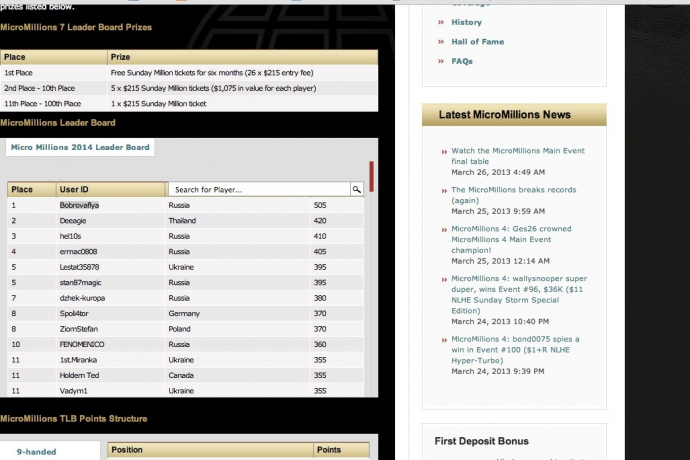Select the hel10s user row
This screenshot has width=690, height=460.
click(x=185, y=236)
